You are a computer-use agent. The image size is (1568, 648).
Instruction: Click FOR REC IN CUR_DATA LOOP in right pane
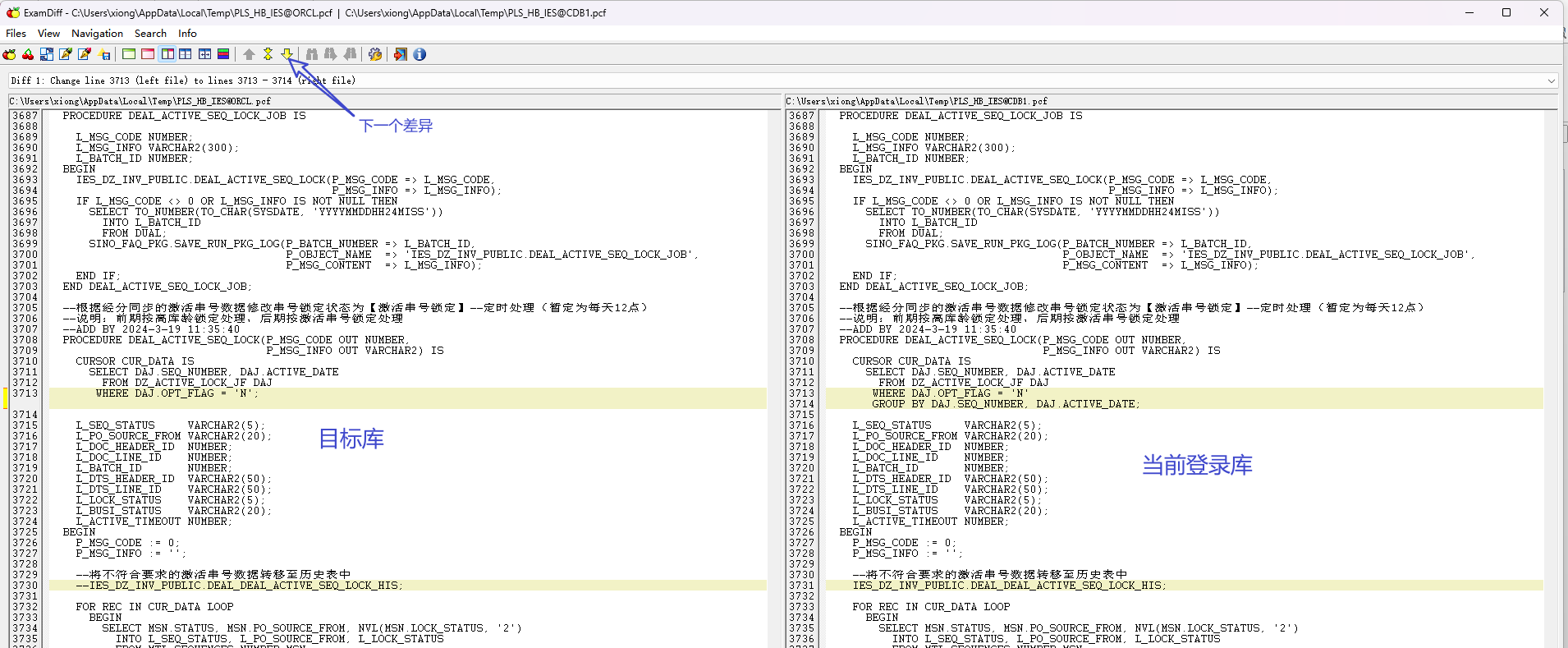point(931,607)
